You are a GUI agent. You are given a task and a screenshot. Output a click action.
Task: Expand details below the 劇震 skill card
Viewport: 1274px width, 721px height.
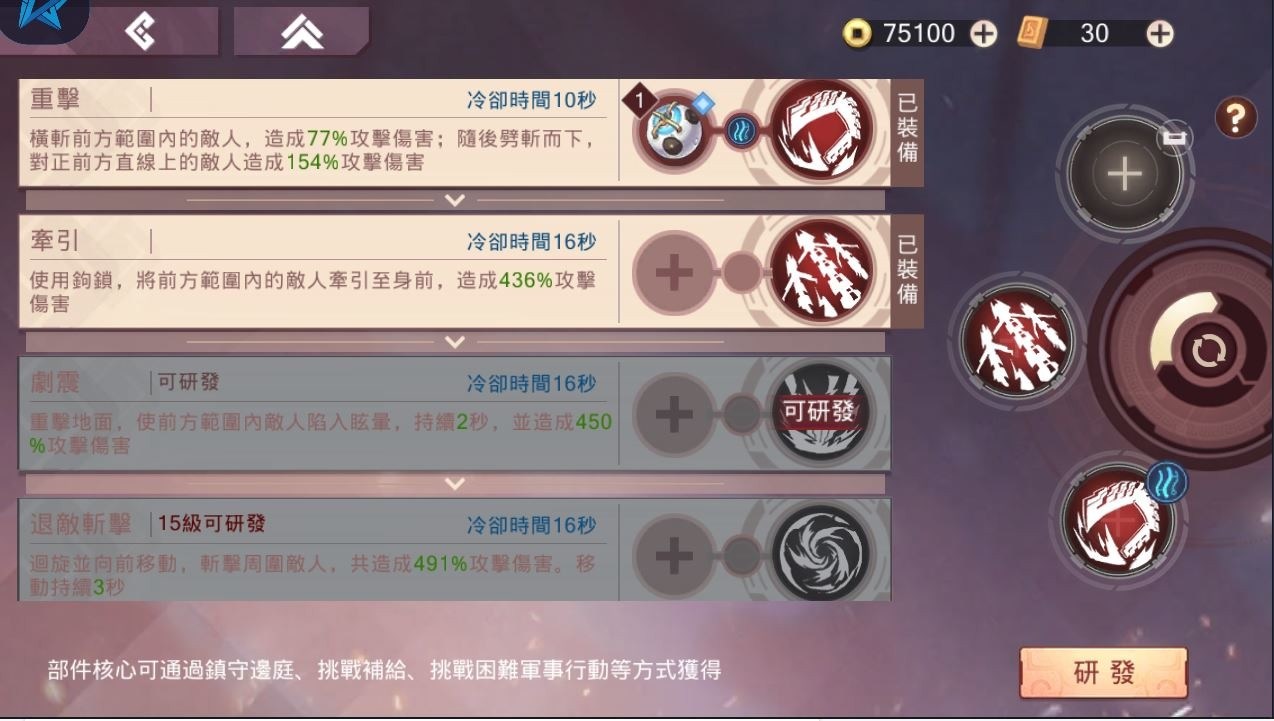point(455,484)
